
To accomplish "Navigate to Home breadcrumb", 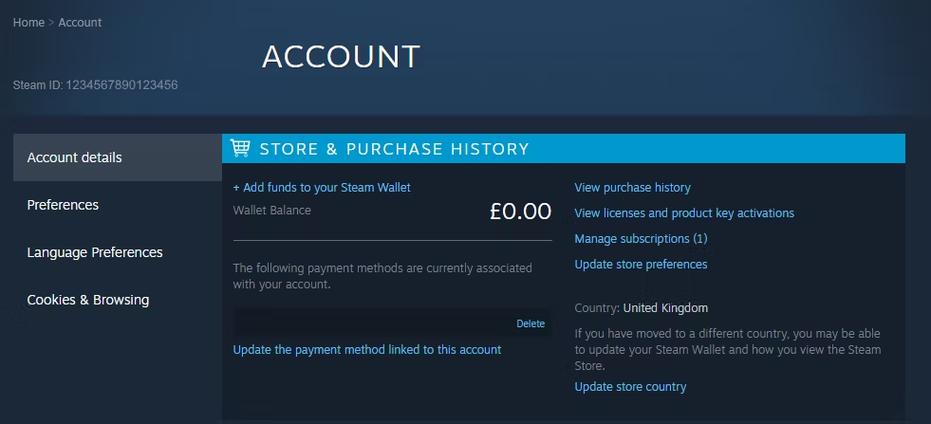I will [x=28, y=23].
